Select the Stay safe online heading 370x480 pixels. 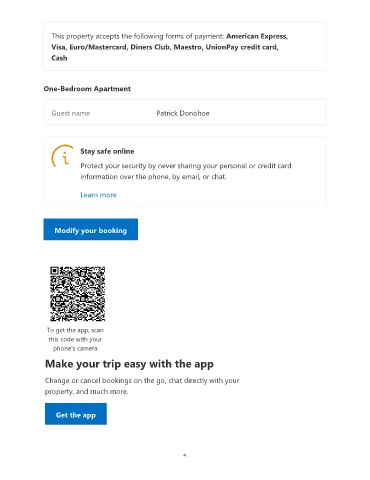[x=107, y=151]
